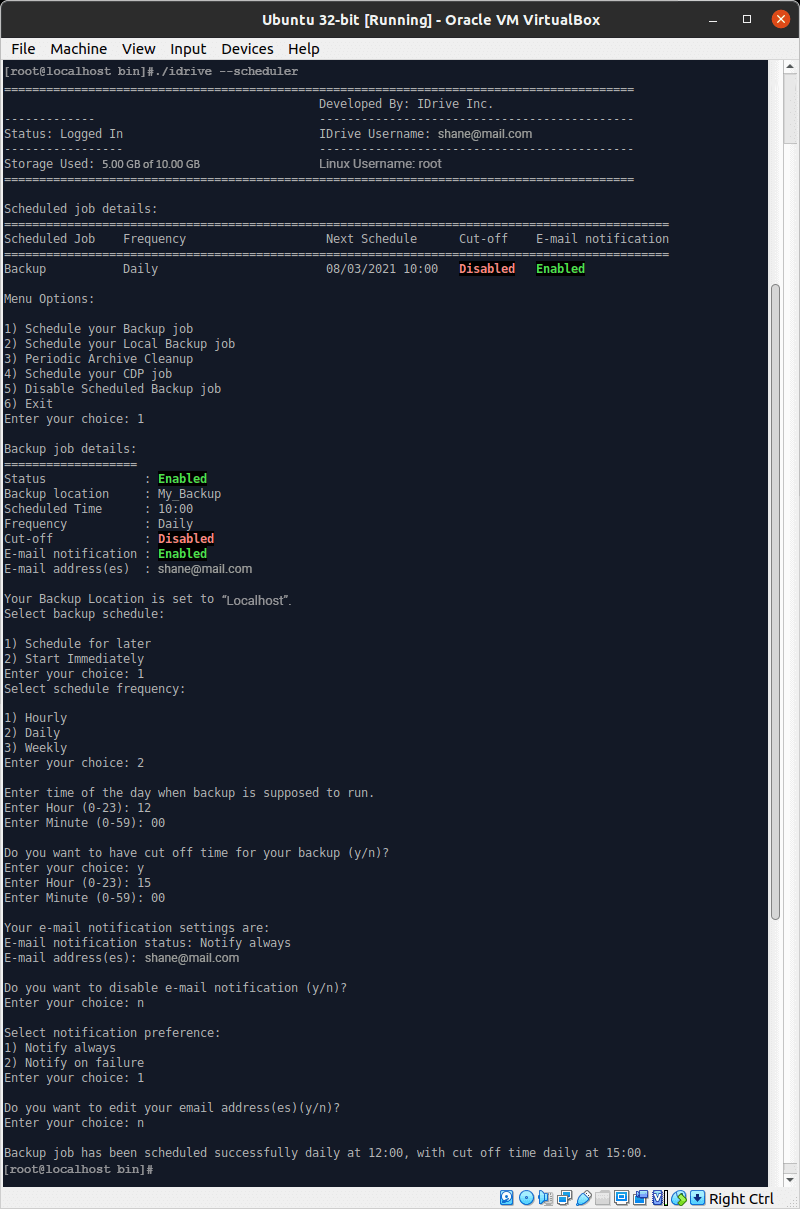This screenshot has width=800, height=1209.
Task: Open the Machine menu
Action: (79, 49)
